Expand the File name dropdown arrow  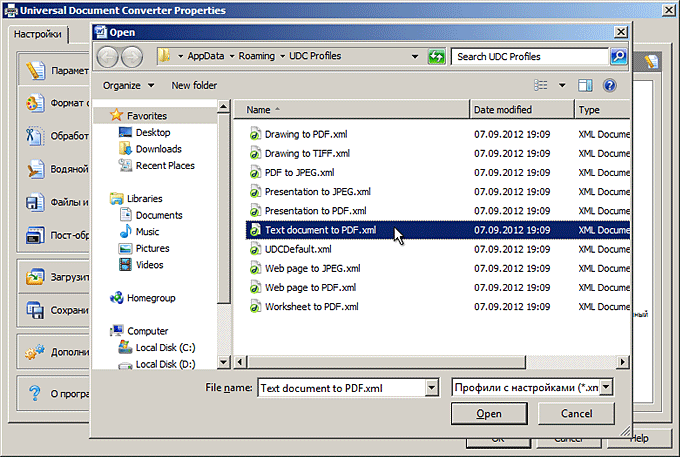[x=432, y=388]
